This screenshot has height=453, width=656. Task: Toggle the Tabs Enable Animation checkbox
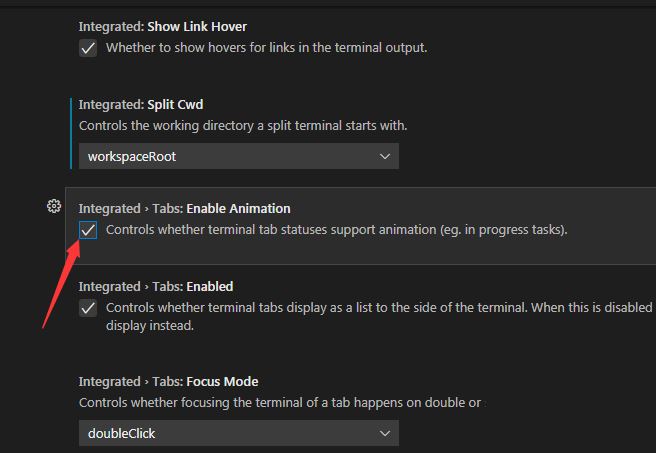(x=88, y=230)
